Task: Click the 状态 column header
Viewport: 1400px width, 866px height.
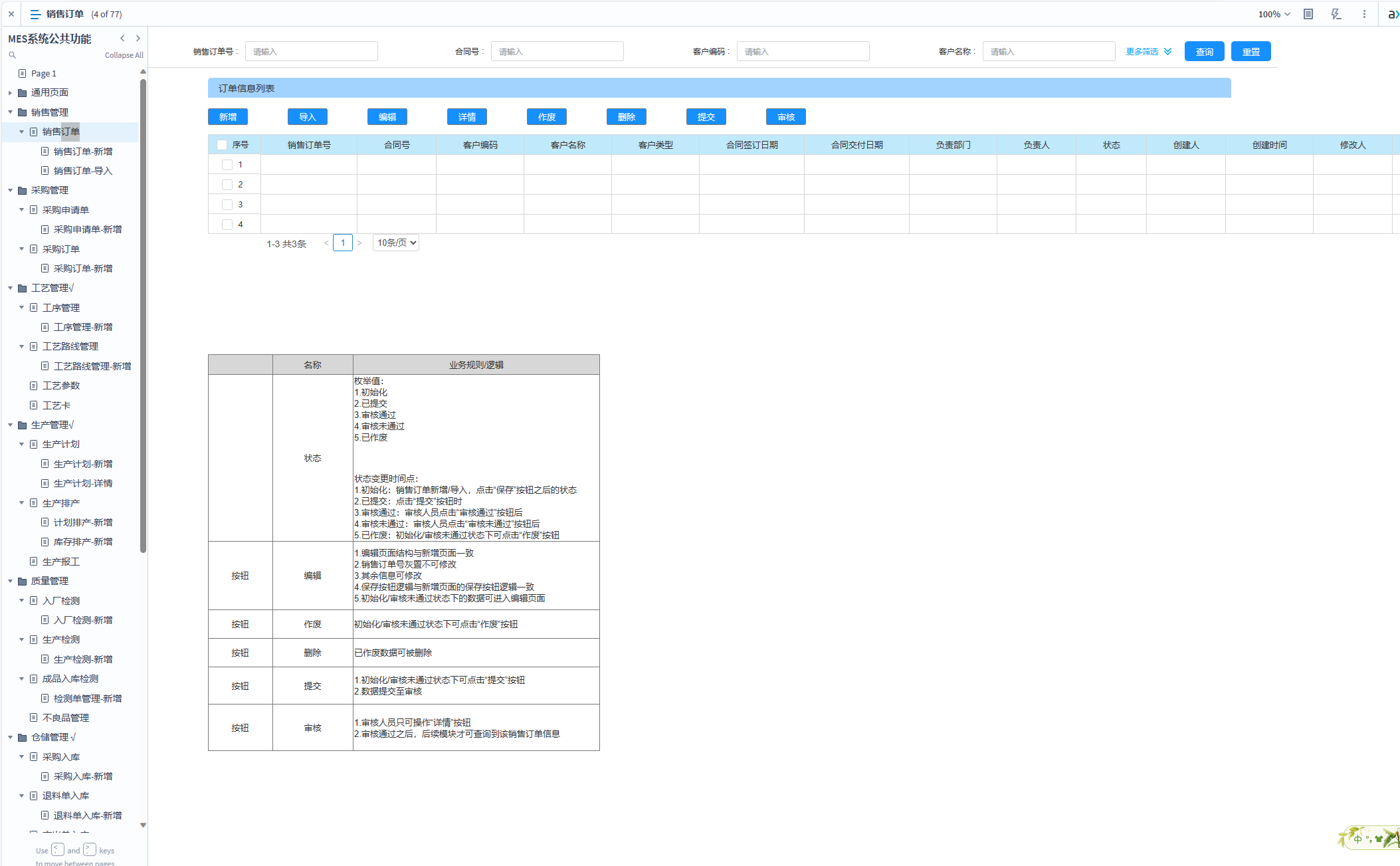Action: point(1112,145)
